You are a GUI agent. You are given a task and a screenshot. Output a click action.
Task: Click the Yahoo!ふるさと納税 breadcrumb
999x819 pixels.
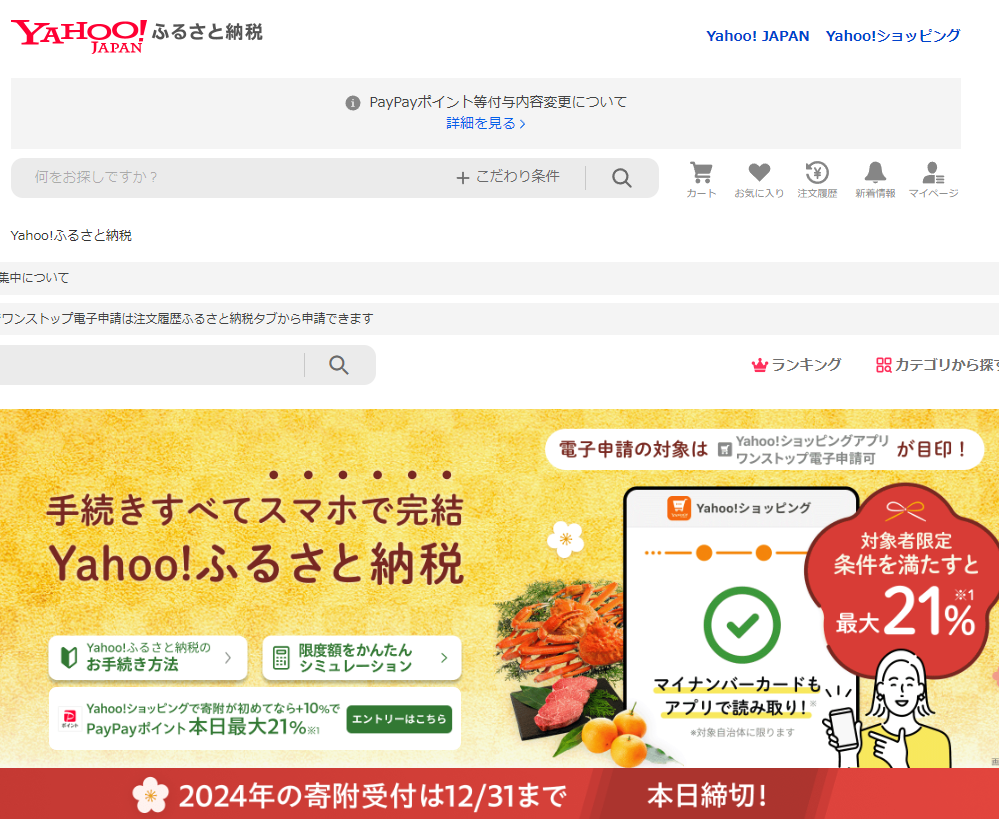[x=71, y=236]
